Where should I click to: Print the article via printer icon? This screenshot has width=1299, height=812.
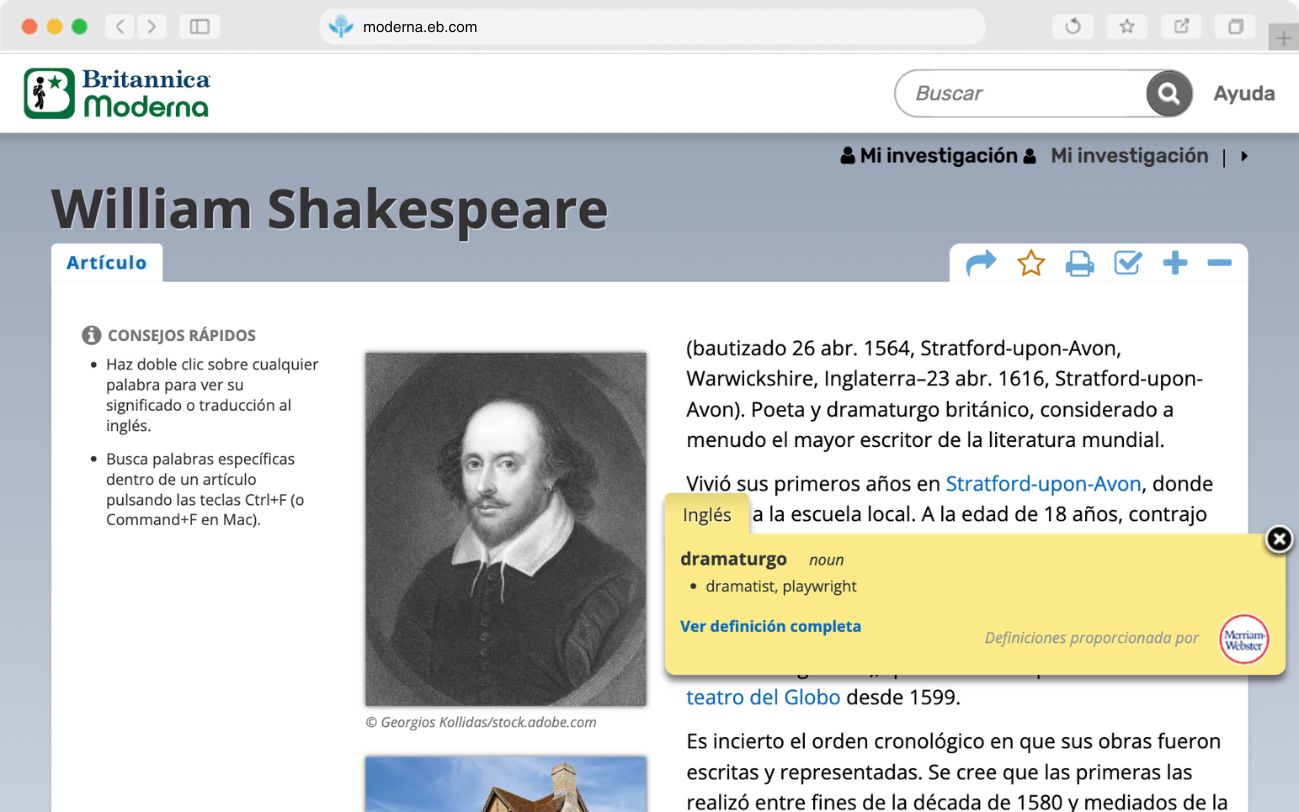tap(1079, 264)
